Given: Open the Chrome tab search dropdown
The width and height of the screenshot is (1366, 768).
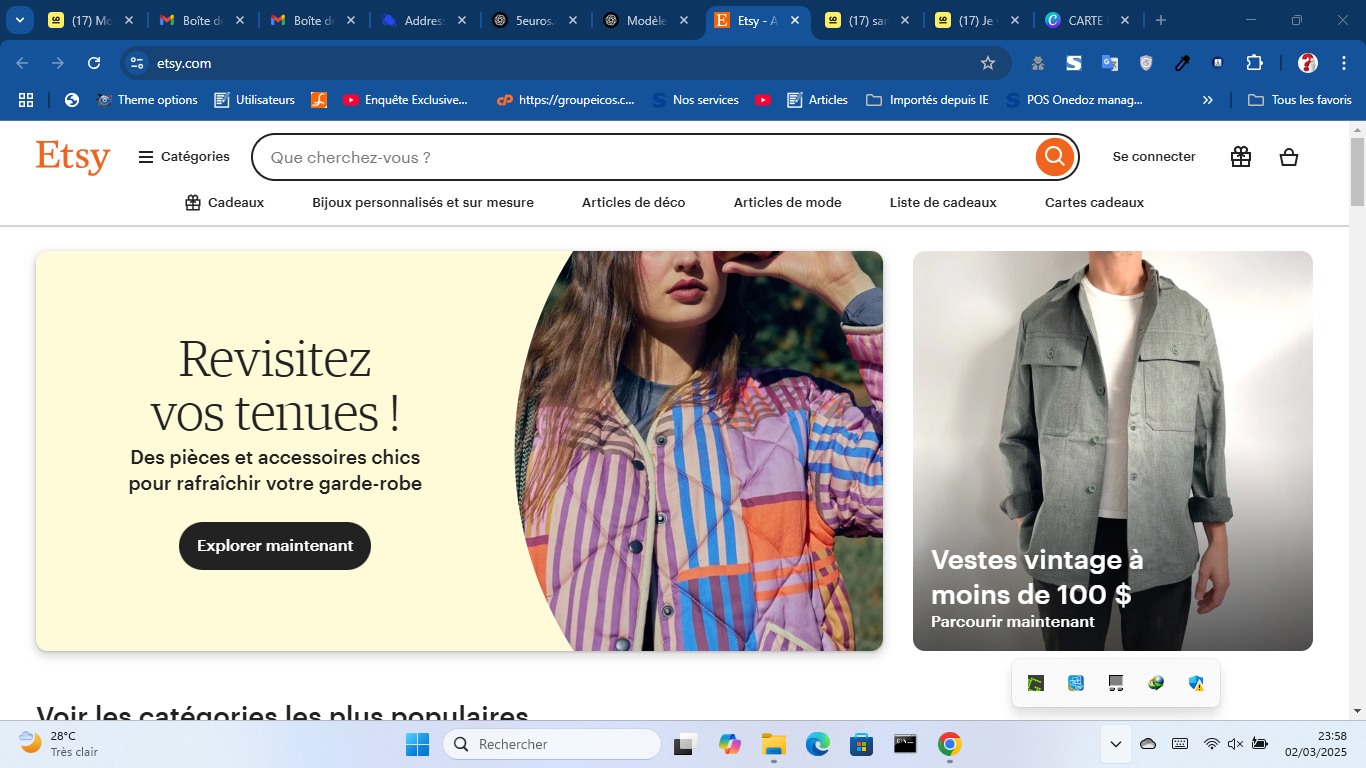Looking at the screenshot, I should pos(19,20).
